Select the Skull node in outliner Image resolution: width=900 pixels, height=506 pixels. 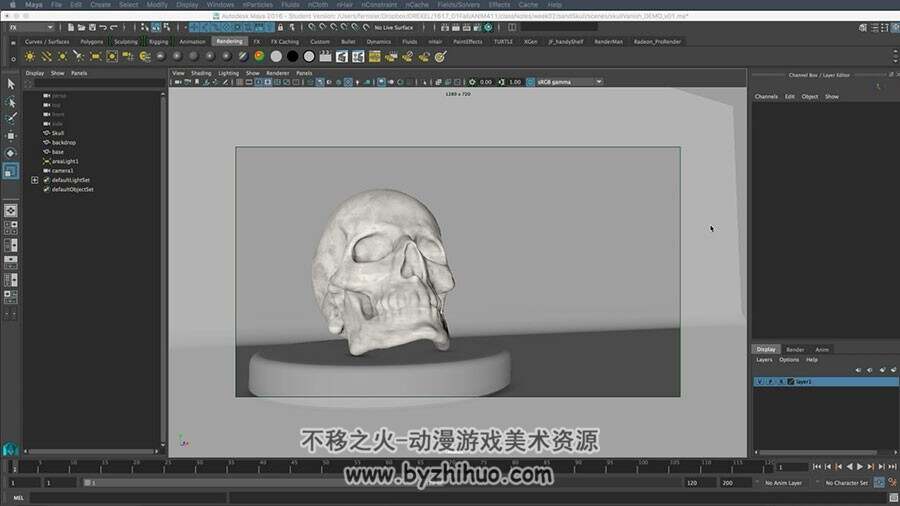tap(57, 133)
